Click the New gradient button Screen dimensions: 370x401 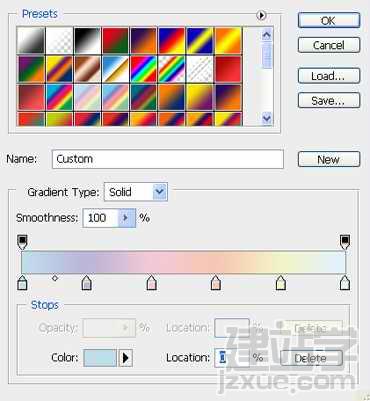click(329, 159)
